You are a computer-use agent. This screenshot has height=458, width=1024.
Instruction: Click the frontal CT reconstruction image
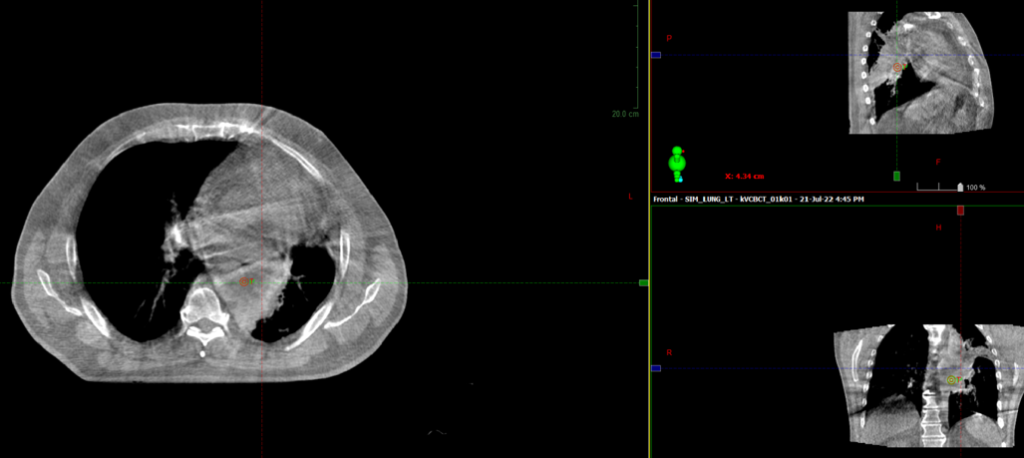pos(925,385)
